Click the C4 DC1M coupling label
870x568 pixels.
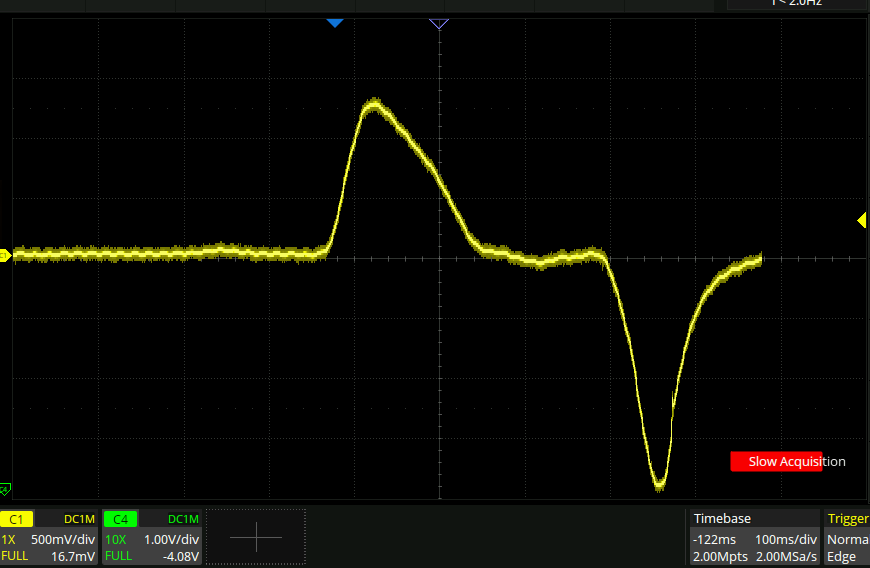184,519
